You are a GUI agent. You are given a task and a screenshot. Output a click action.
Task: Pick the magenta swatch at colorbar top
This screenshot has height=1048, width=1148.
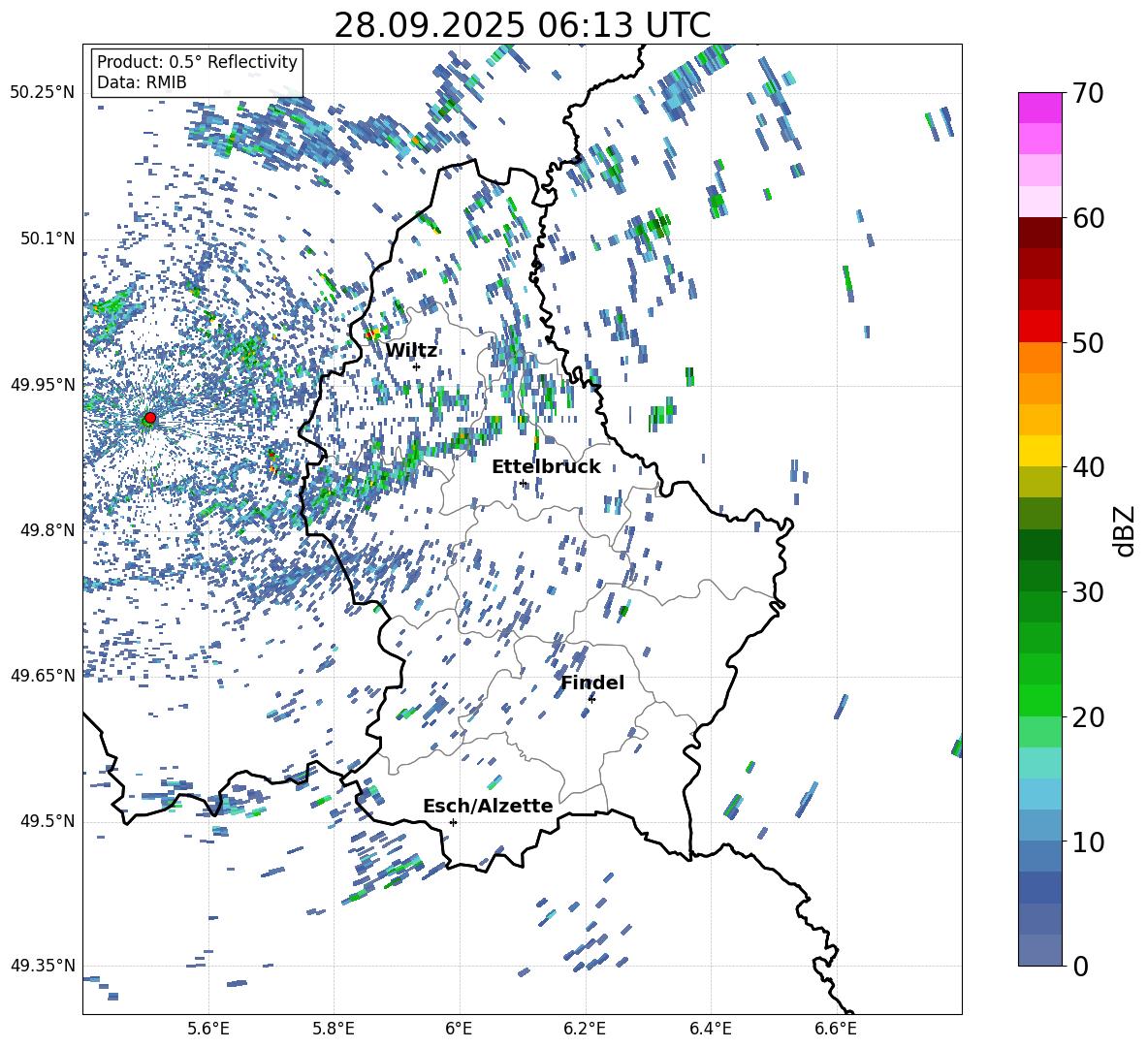[x=1040, y=108]
